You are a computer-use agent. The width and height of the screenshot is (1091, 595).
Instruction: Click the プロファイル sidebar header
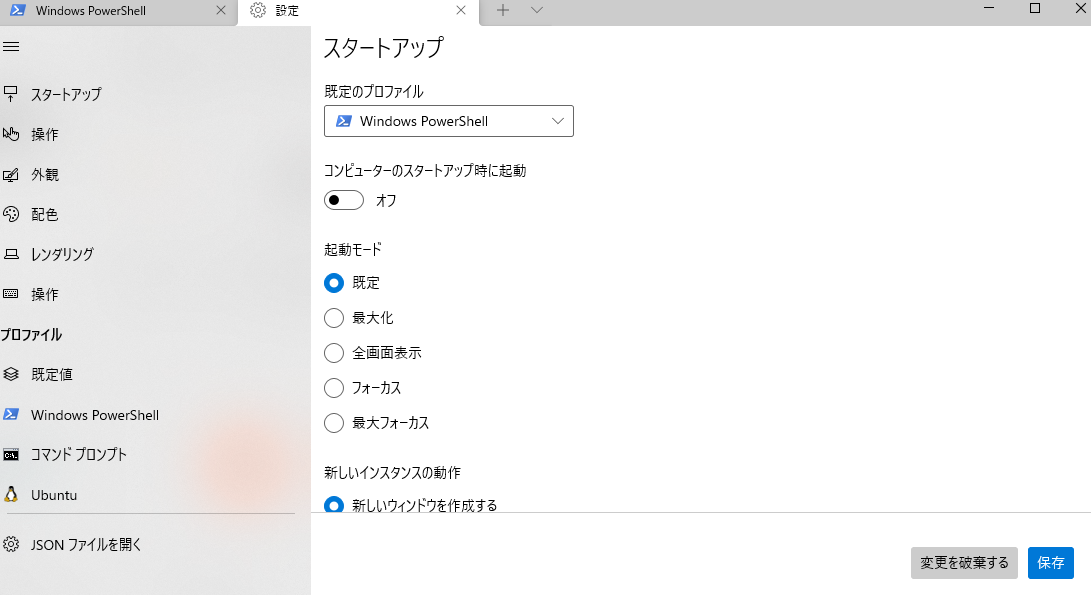tap(31, 335)
